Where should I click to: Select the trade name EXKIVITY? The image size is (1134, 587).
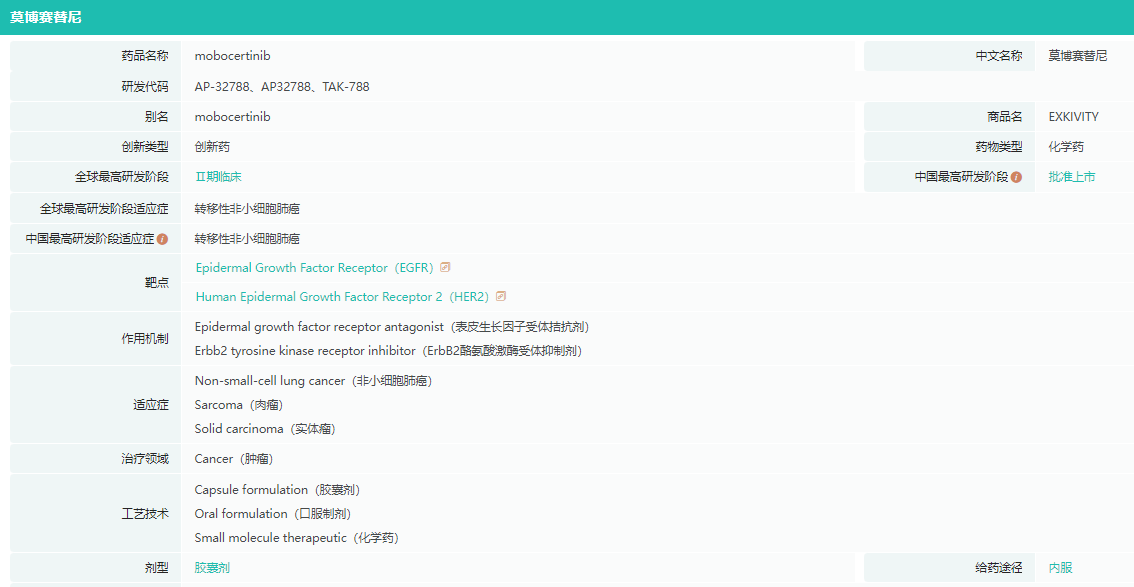tap(1073, 116)
